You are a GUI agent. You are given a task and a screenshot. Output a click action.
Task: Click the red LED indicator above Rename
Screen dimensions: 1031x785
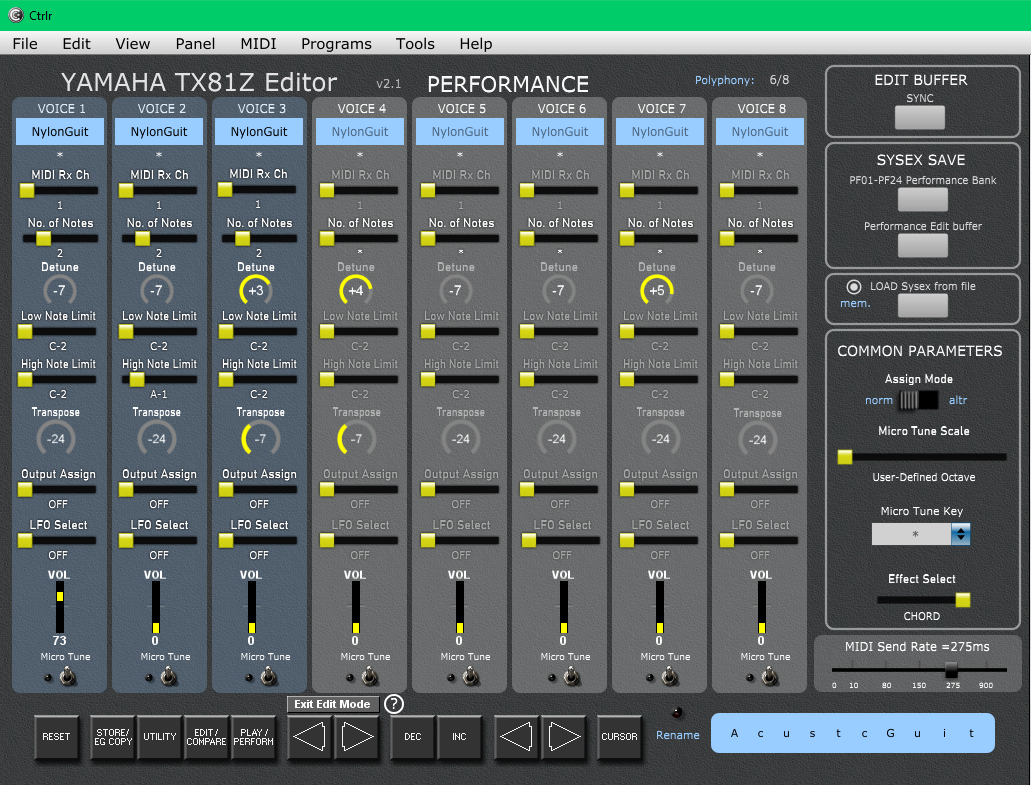point(677,713)
